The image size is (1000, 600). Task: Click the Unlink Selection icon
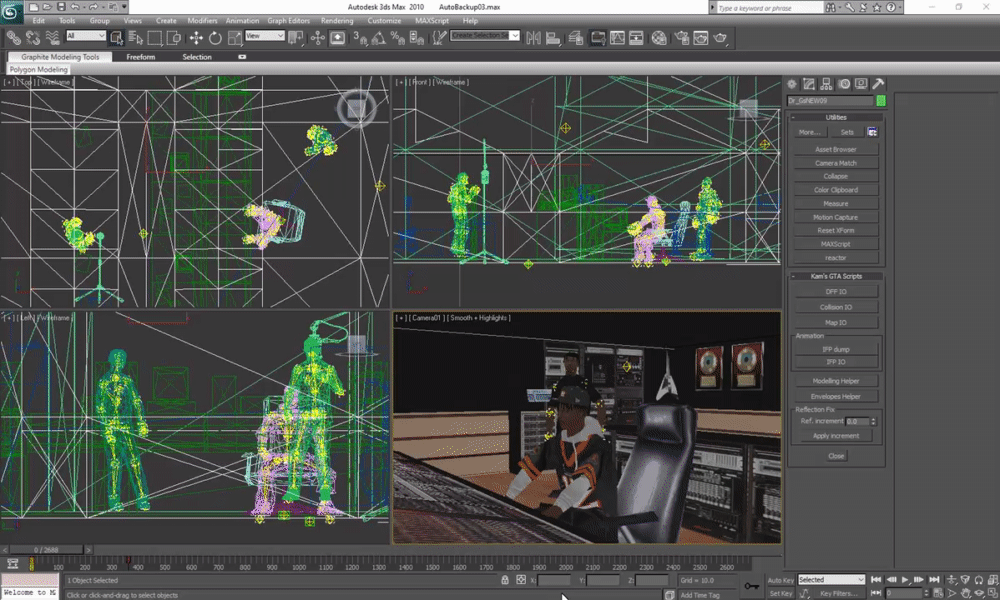pos(33,38)
